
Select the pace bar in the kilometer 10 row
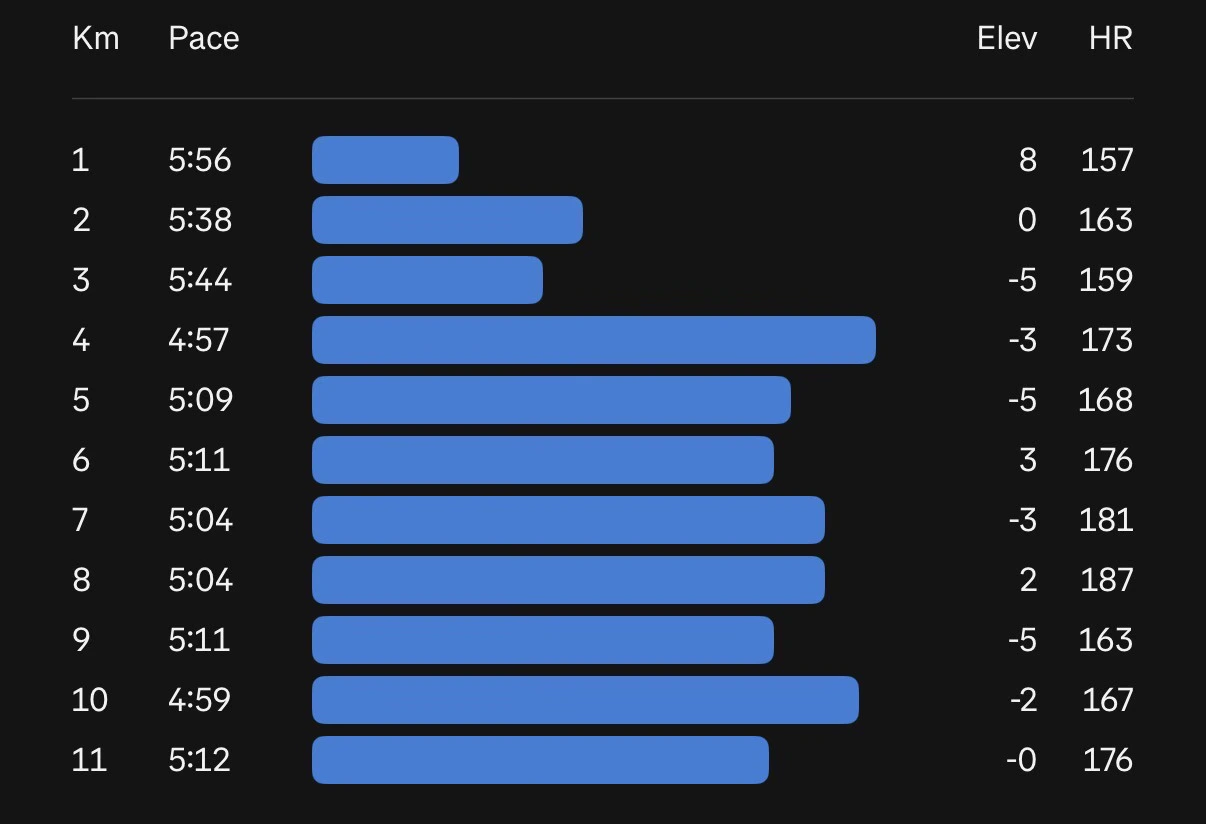click(x=585, y=700)
